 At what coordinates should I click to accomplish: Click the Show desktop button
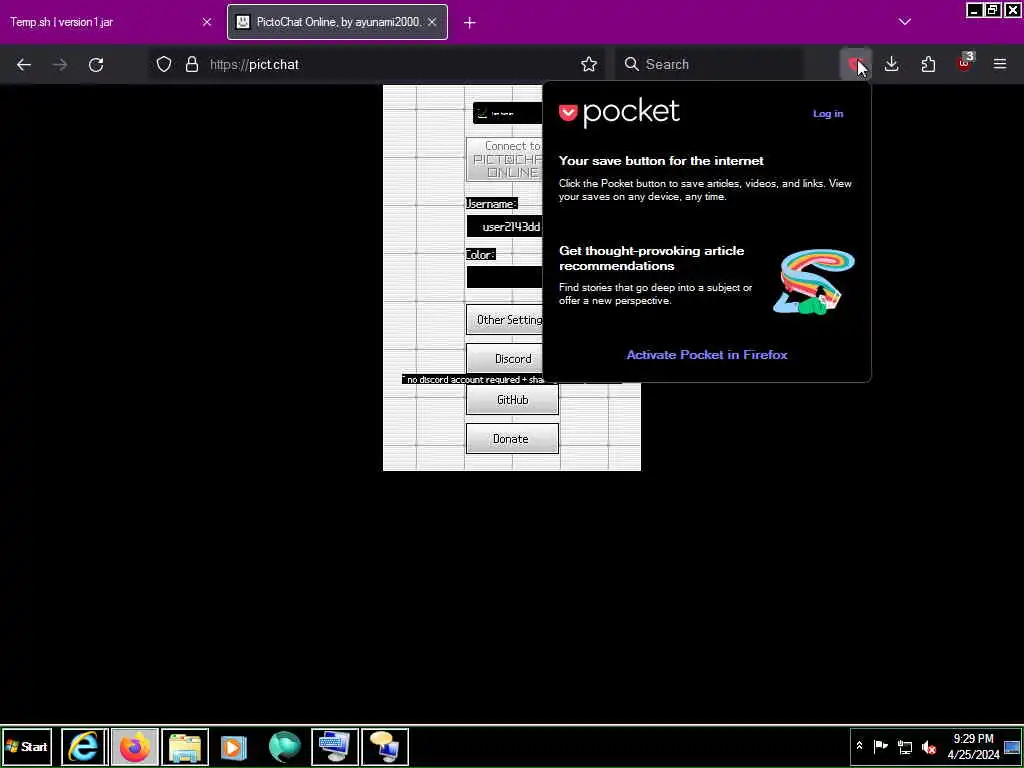pos(1012,746)
